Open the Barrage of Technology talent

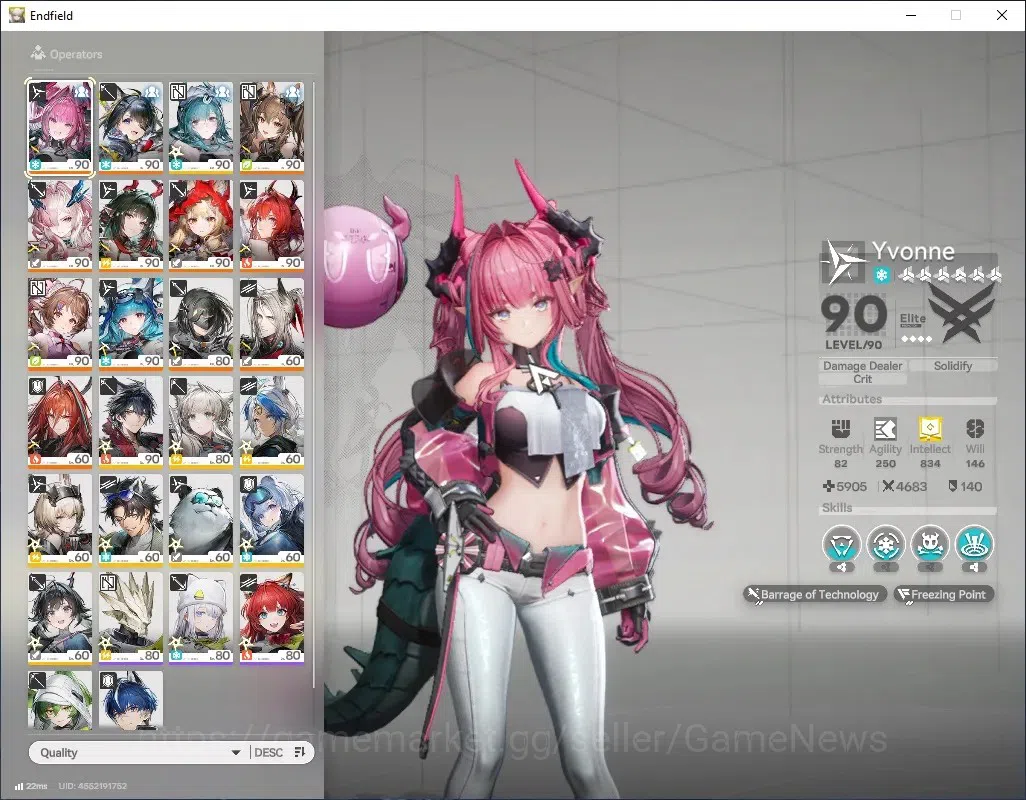pos(815,595)
